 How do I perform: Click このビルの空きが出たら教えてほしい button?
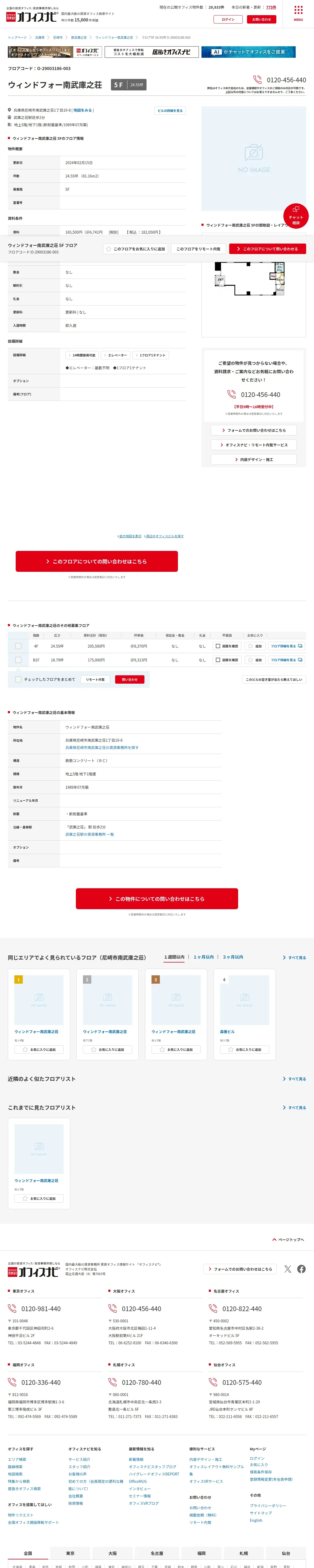(x=274, y=679)
